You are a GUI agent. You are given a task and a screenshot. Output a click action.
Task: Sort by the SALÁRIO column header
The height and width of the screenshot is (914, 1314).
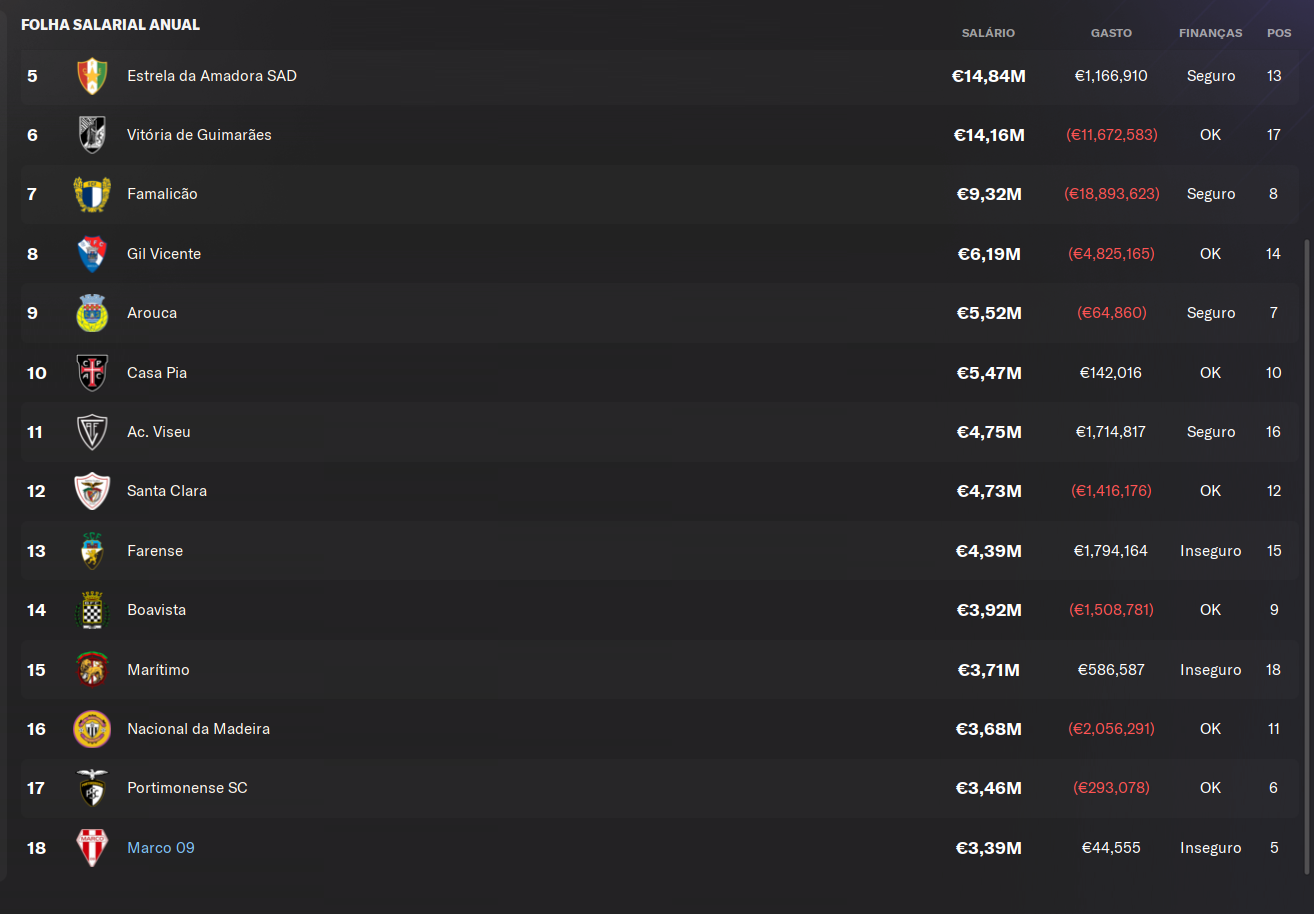(x=988, y=33)
